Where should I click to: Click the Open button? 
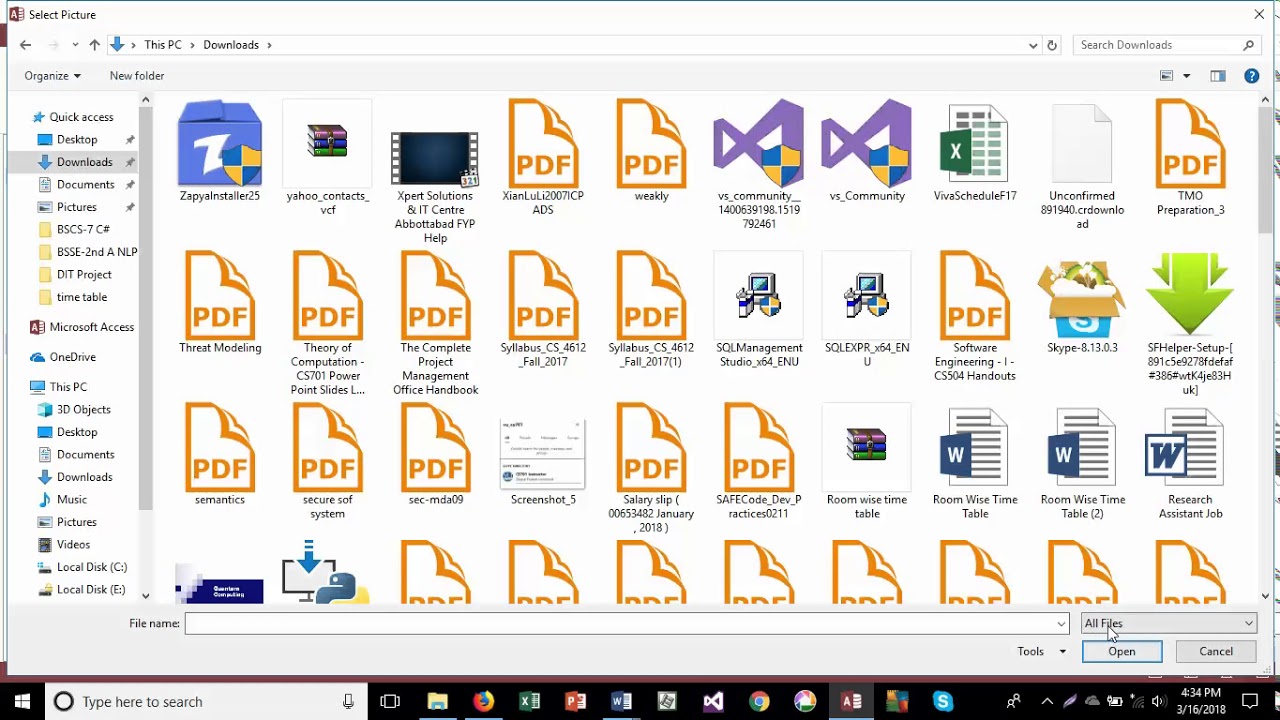(1122, 651)
